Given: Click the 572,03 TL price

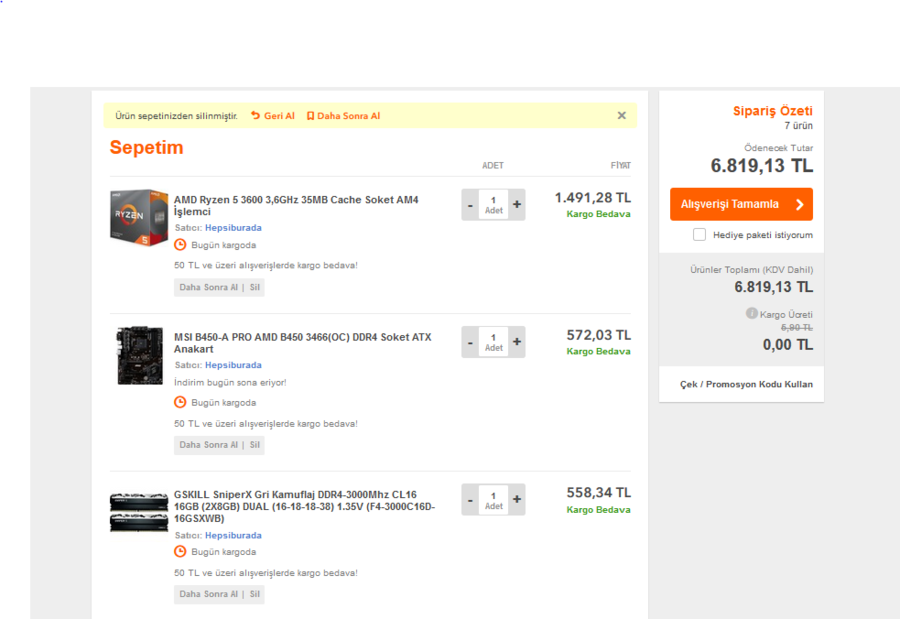Looking at the screenshot, I should [599, 335].
